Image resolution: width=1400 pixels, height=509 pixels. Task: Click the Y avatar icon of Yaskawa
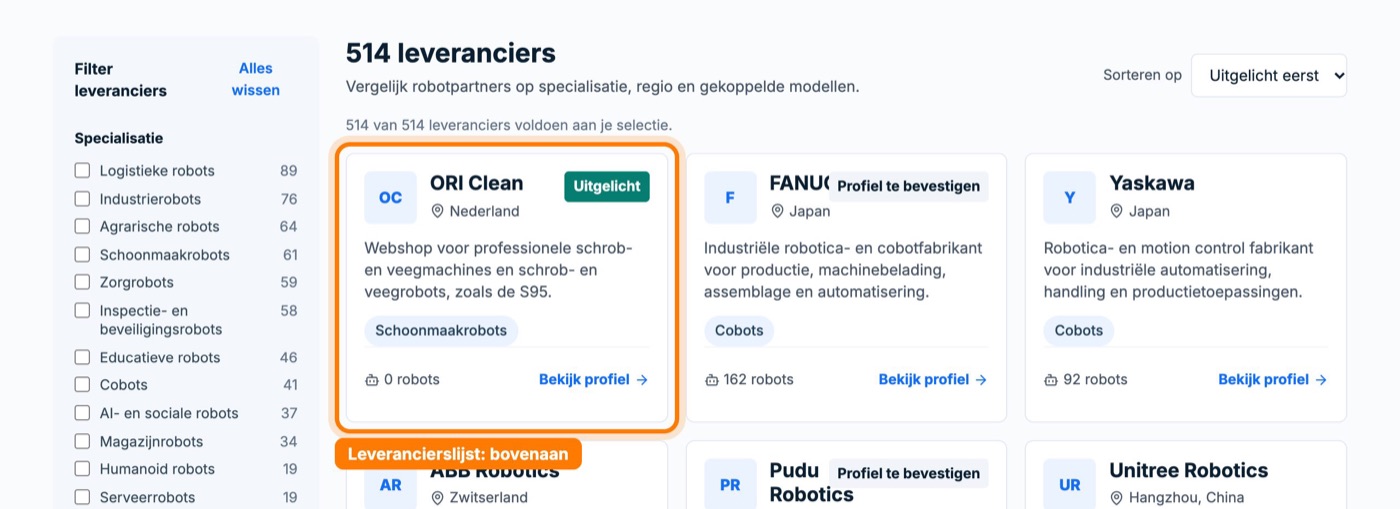pyautogui.click(x=1070, y=198)
